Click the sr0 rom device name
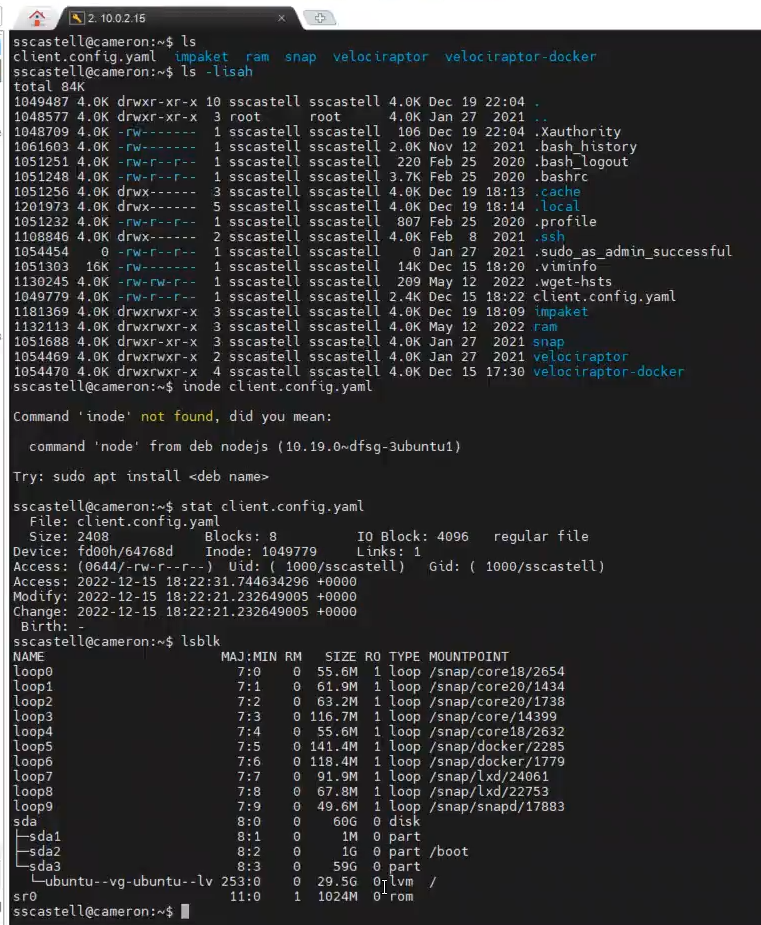Viewport: 761px width, 925px height. pyautogui.click(x=25, y=897)
